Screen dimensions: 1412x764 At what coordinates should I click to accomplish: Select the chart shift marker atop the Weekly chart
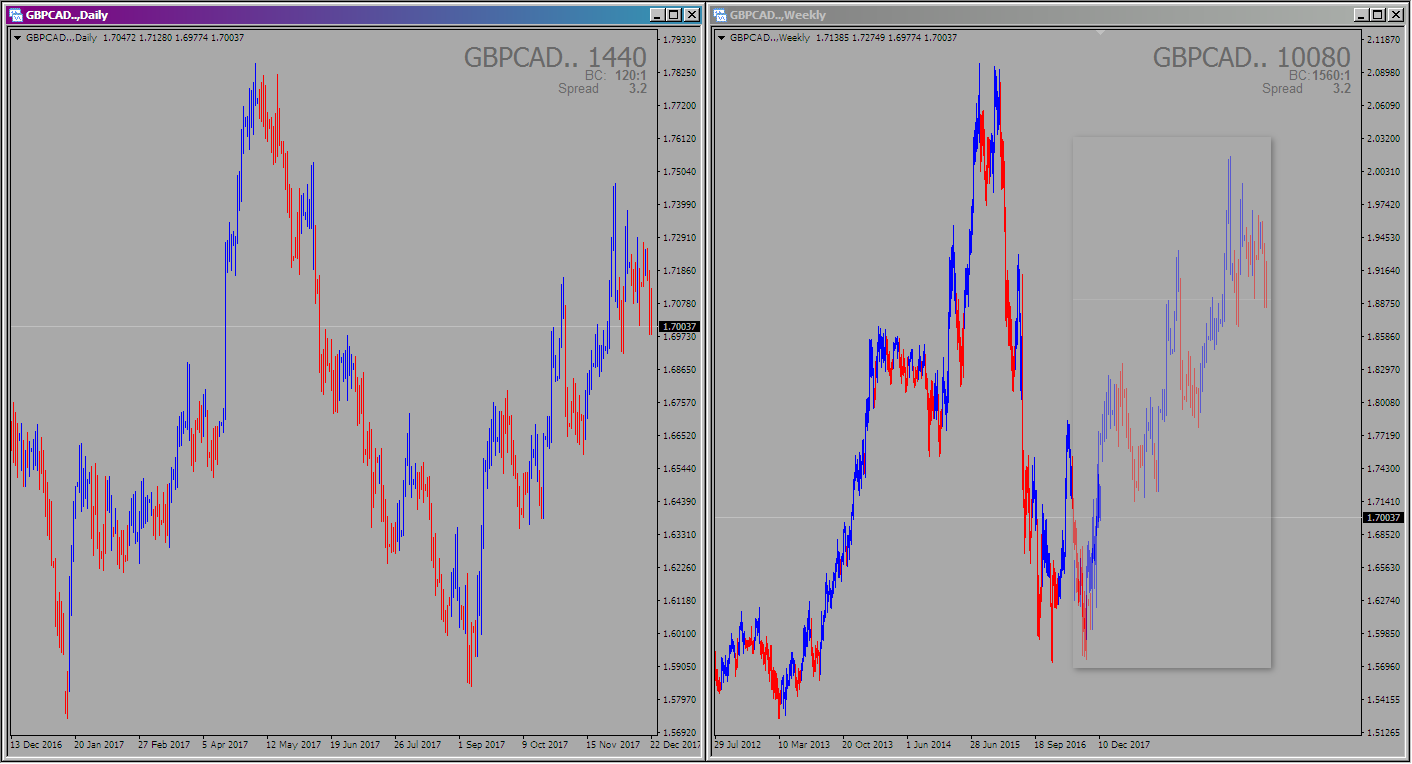(1100, 33)
